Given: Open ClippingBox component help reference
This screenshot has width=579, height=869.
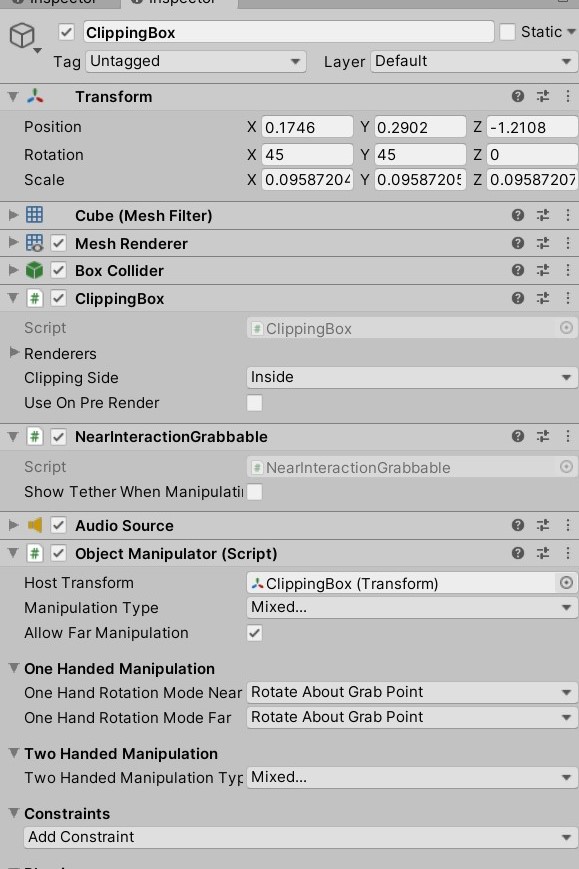Looking at the screenshot, I should pos(517,298).
